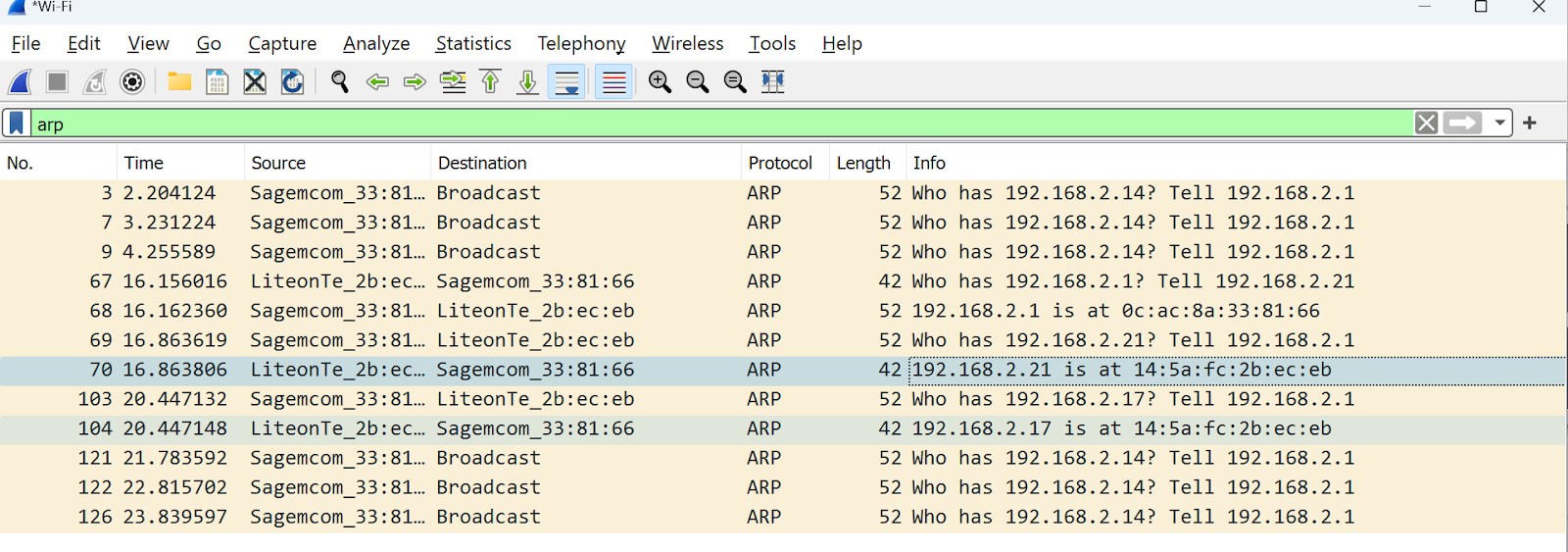Apply the display filter arrow
The height and width of the screenshot is (552, 1568).
[1462, 123]
